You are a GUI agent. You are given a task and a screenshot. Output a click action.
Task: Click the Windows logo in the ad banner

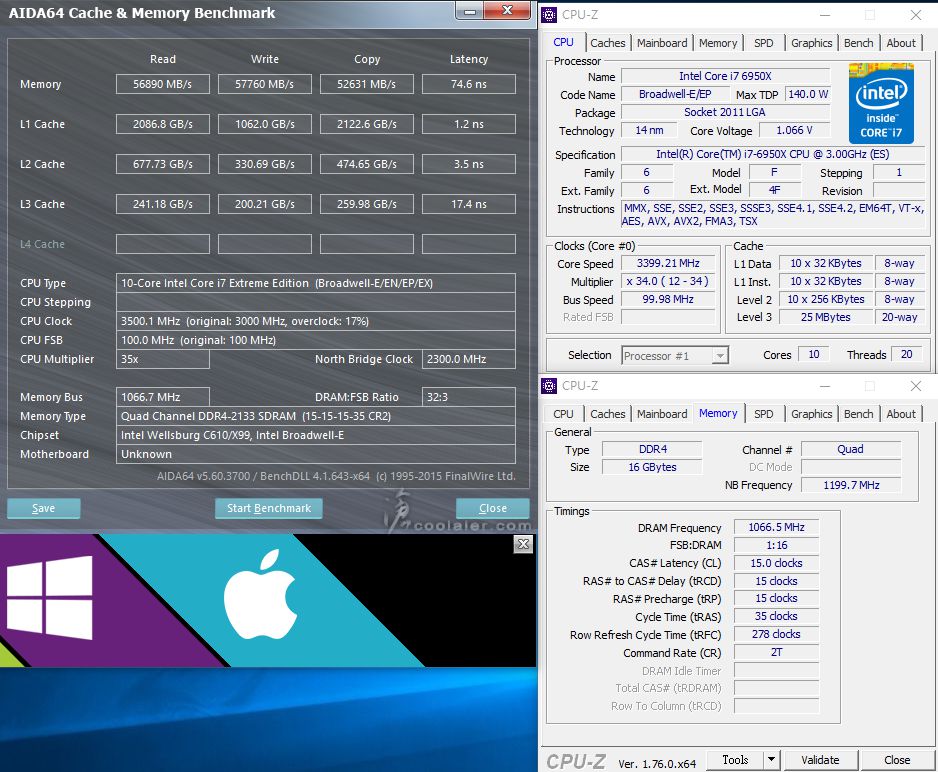click(50, 597)
